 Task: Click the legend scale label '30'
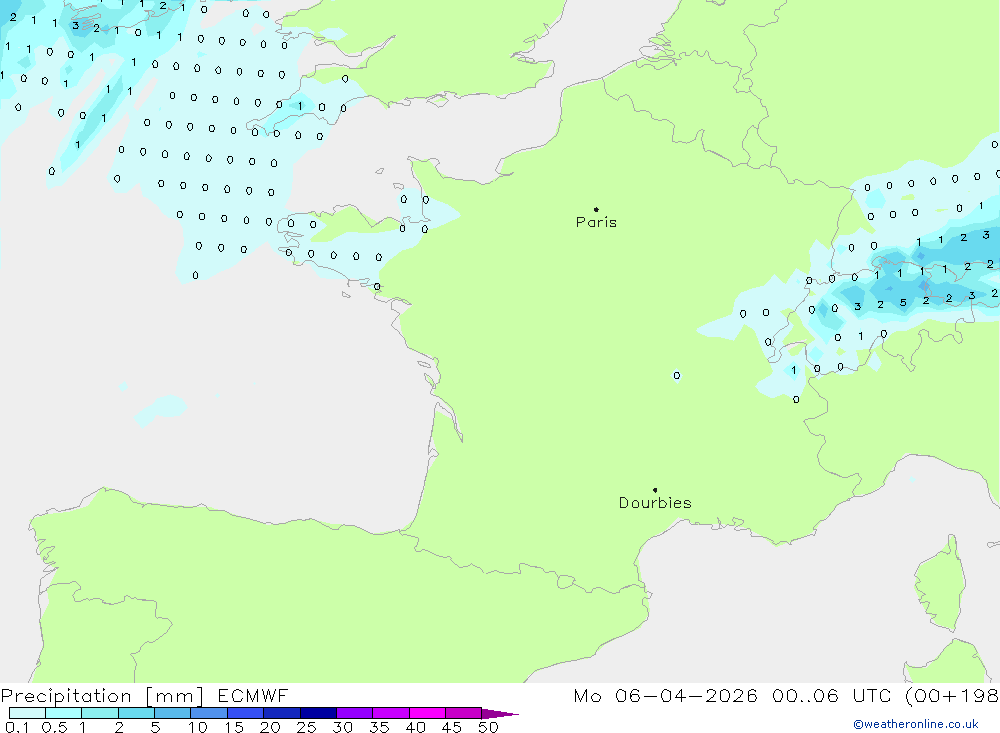(x=342, y=727)
